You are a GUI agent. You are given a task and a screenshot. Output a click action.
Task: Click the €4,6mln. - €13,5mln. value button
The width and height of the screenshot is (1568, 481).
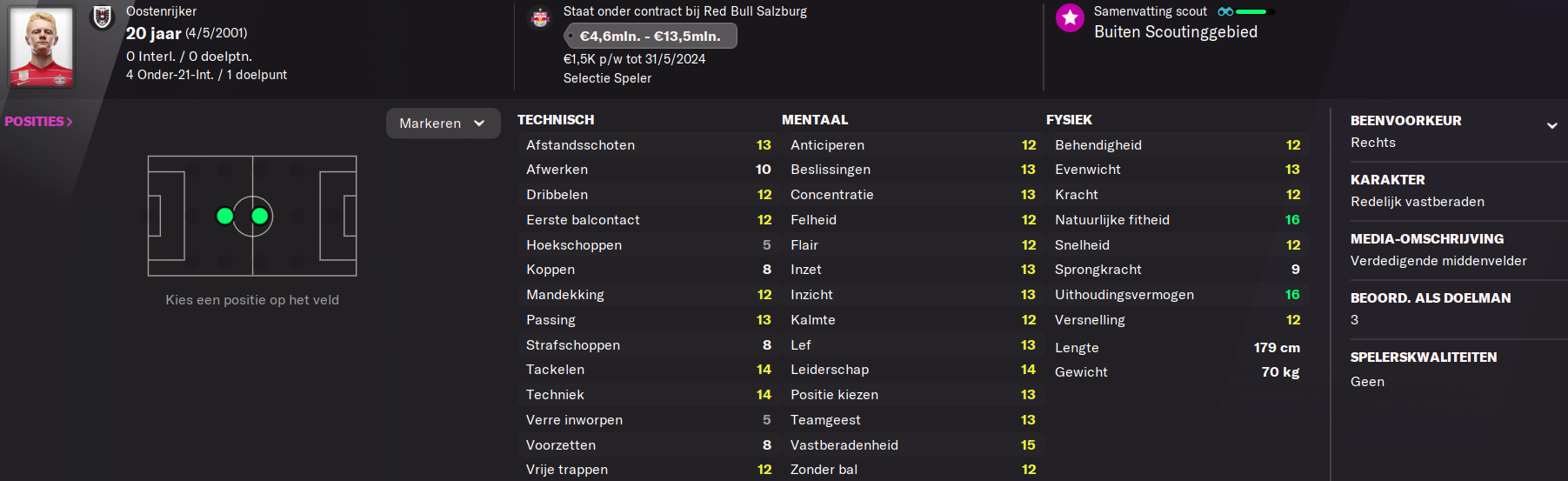(x=650, y=36)
